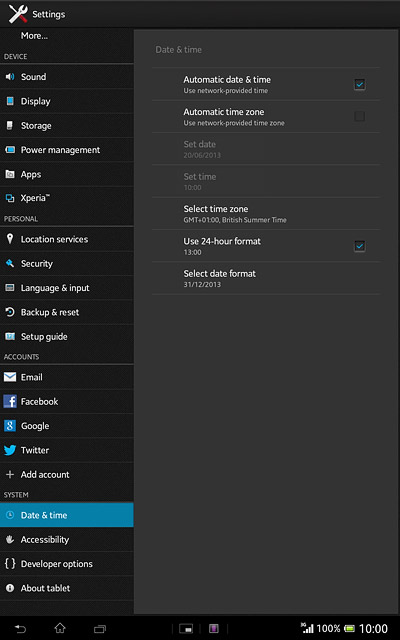The image size is (400, 640).
Task: Tap the Android back navigation icon
Action: pyautogui.click(x=20, y=629)
